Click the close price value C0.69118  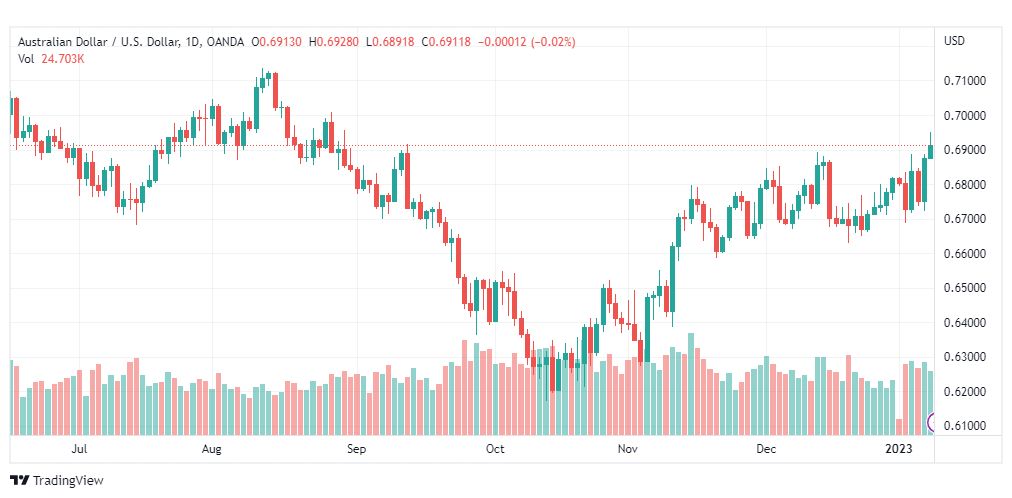click(x=450, y=41)
